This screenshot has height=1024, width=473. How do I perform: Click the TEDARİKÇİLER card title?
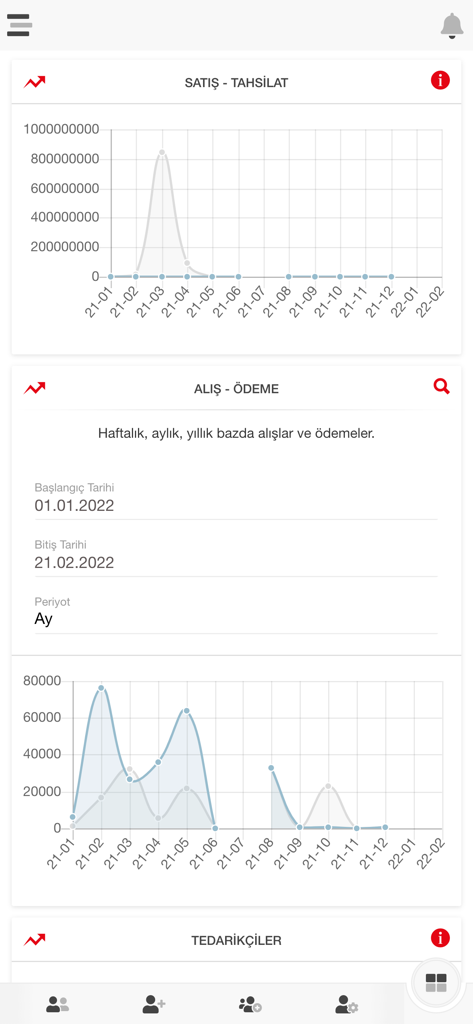tap(236, 941)
